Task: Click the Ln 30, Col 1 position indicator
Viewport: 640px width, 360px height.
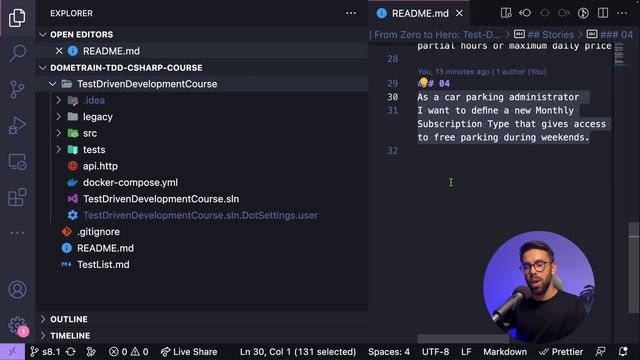Action: pos(298,352)
